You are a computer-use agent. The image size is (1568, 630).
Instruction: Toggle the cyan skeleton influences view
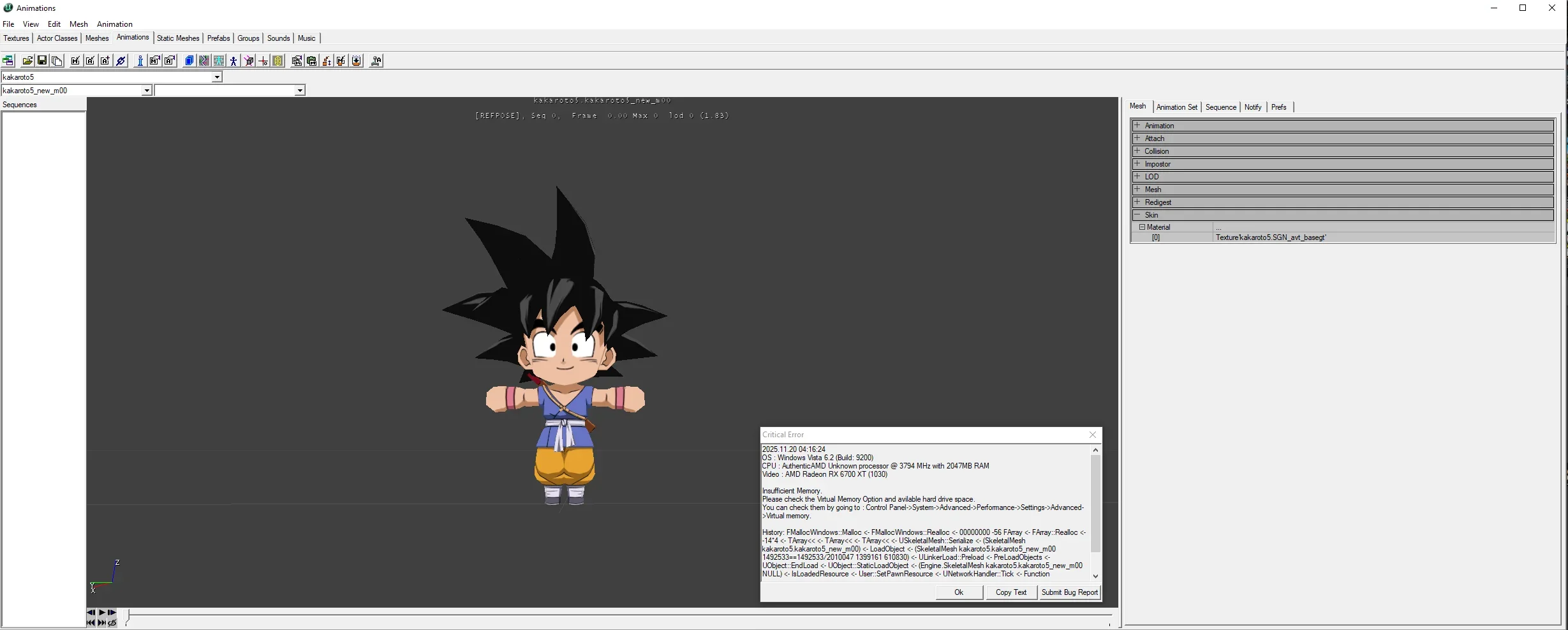pos(219,61)
